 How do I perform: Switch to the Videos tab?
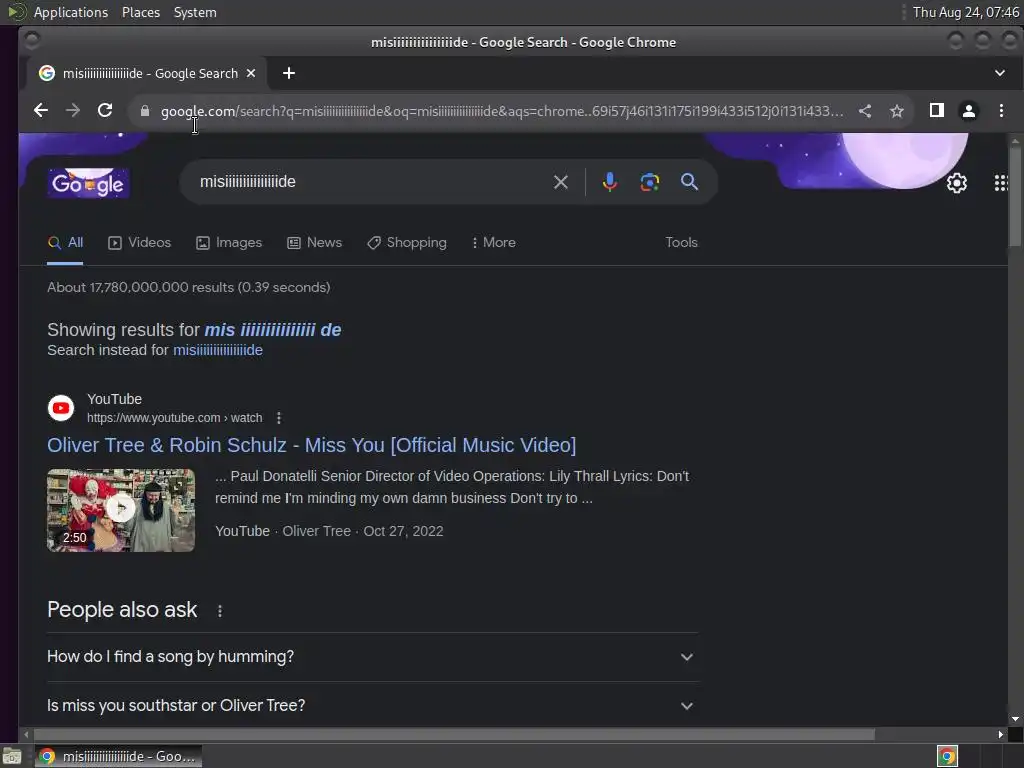[139, 243]
